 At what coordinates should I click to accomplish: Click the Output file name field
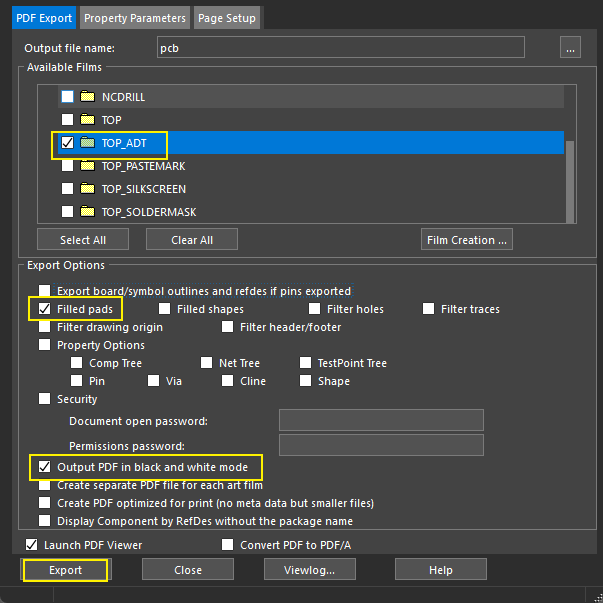point(340,47)
